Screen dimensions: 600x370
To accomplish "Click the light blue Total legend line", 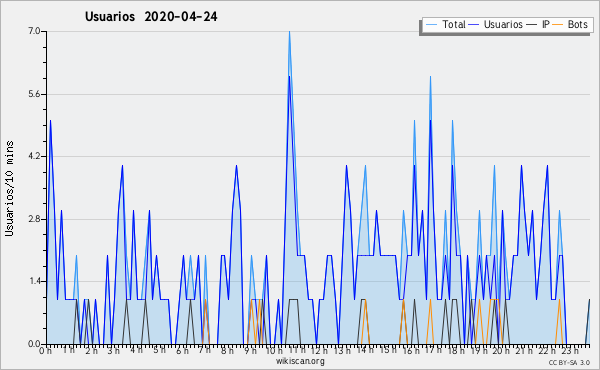I will (431, 25).
